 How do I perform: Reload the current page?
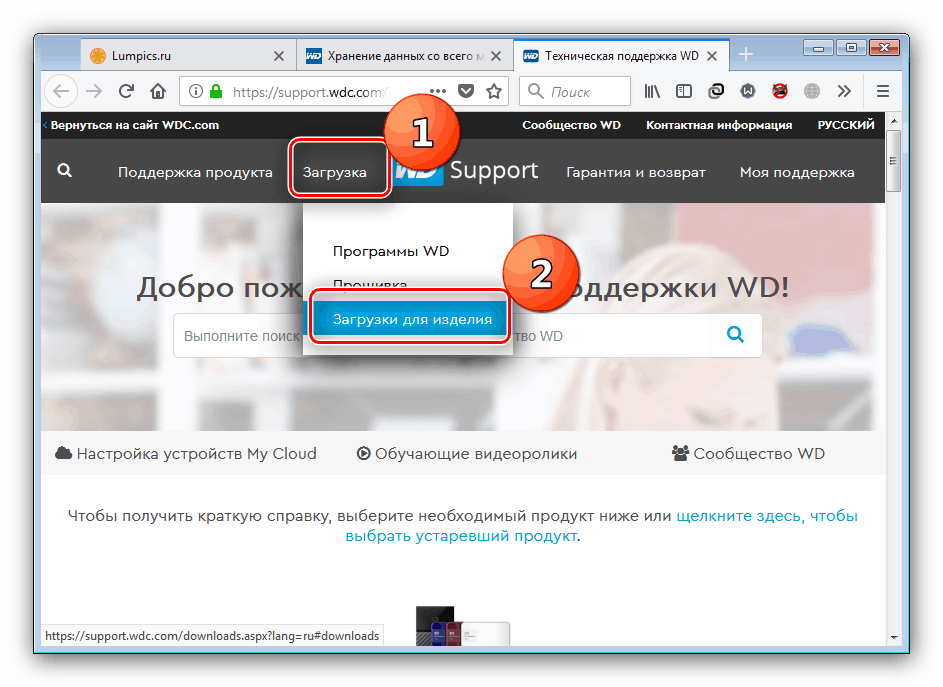pos(126,91)
